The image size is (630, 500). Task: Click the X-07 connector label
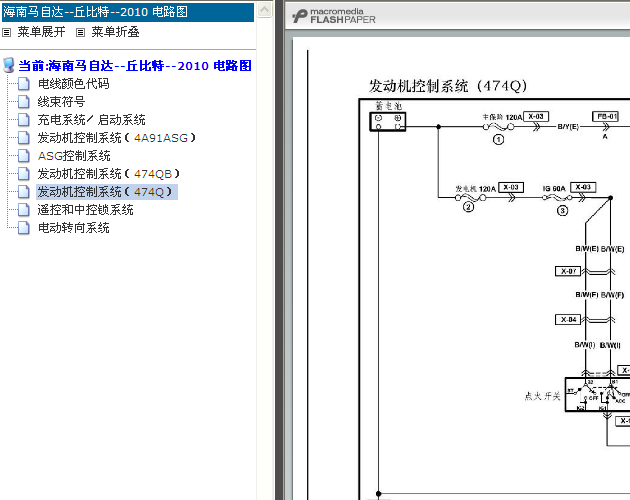[x=568, y=271]
